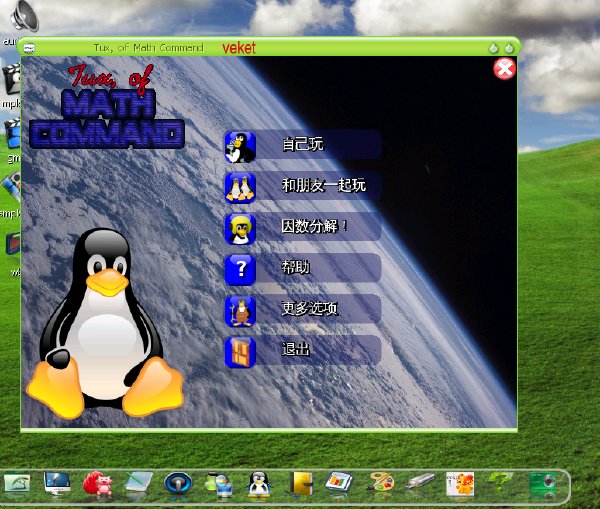600x509 pixels.
Task: Click the penguin icon beside 自己玩
Action: (240, 147)
